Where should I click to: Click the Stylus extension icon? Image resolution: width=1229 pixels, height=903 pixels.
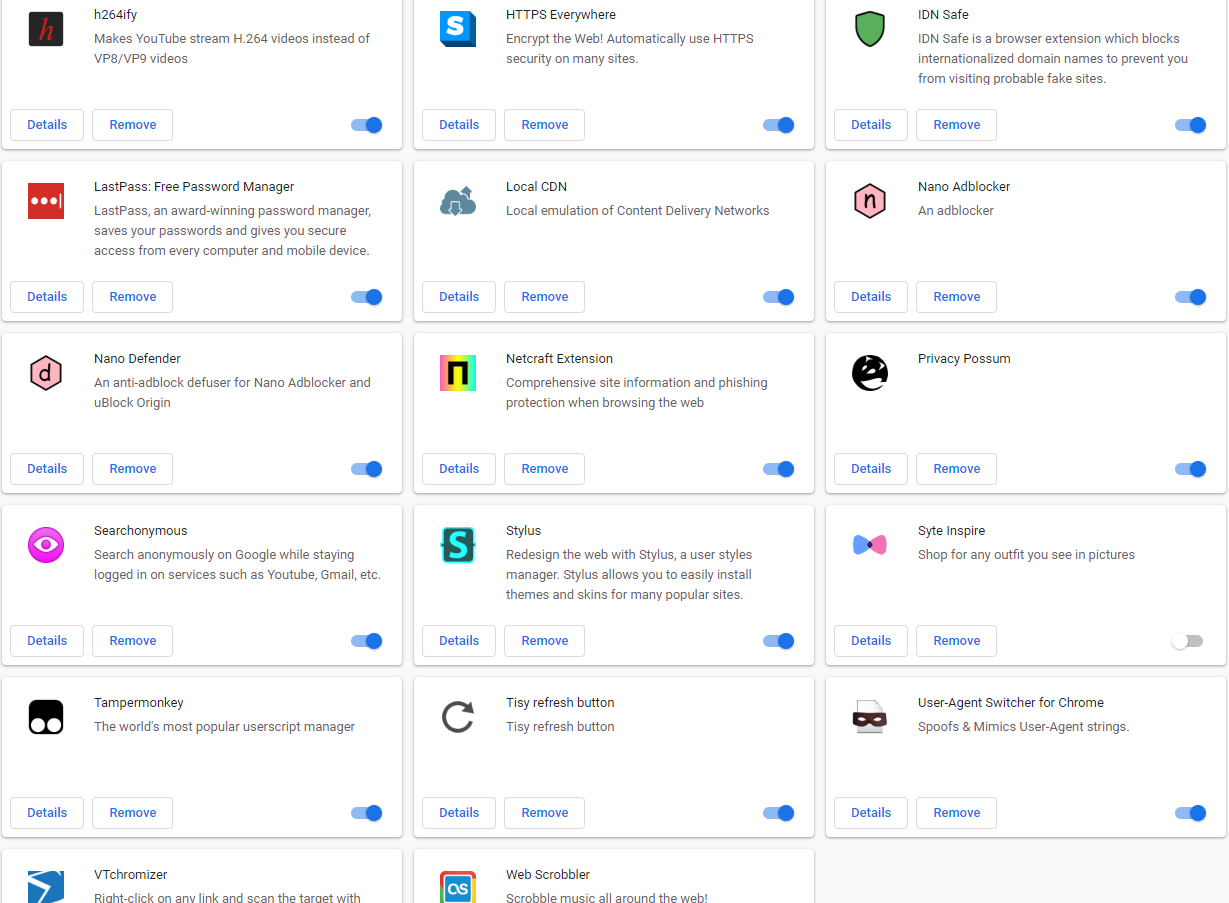click(x=458, y=546)
